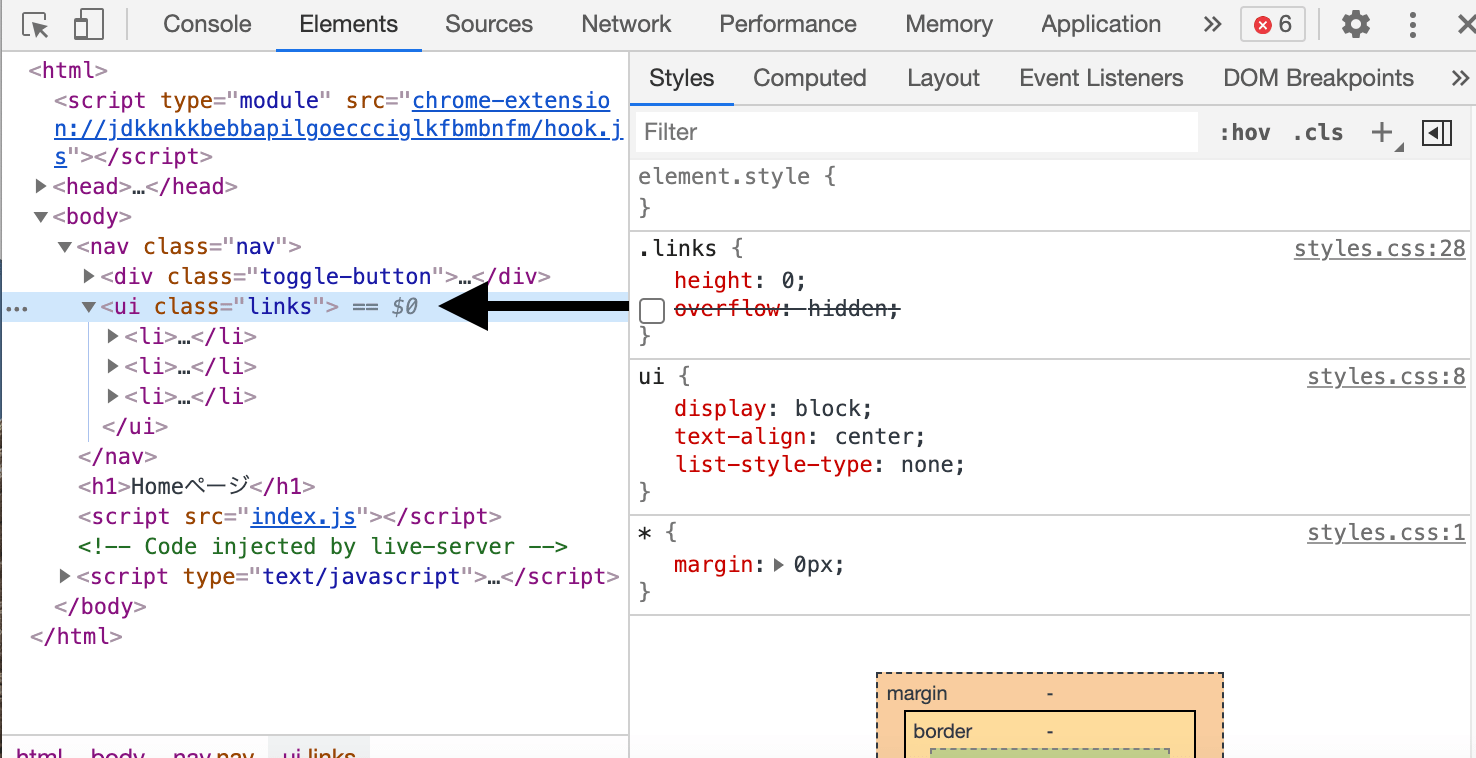1476x758 pixels.
Task: Toggle :hov element state panel
Action: click(x=1245, y=132)
